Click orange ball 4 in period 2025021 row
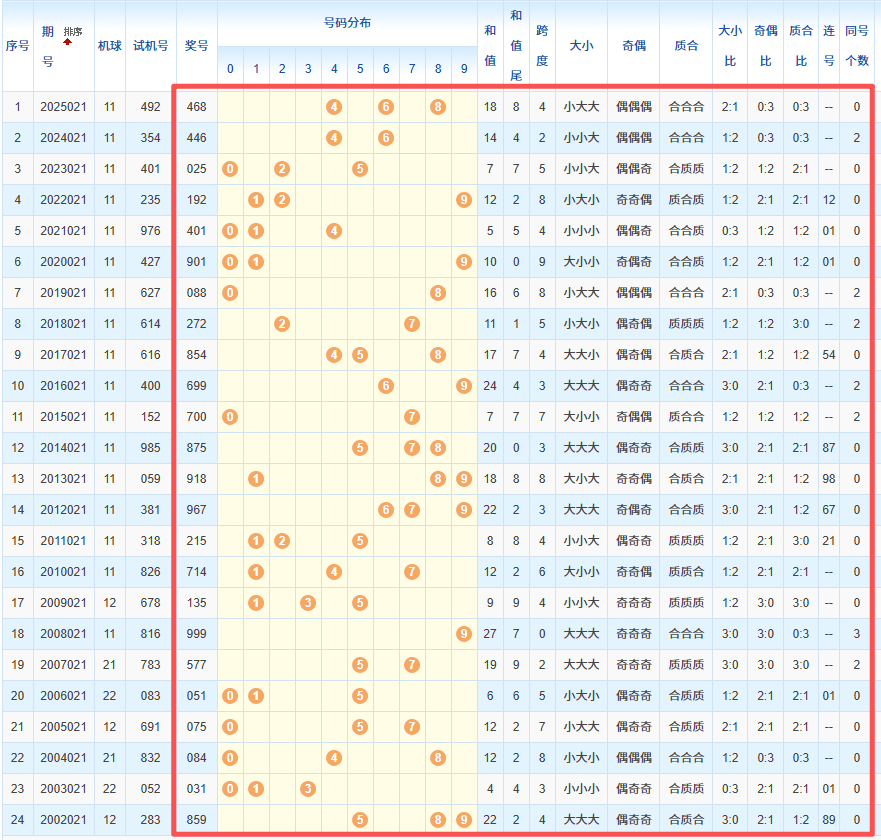This screenshot has height=840, width=881. pyautogui.click(x=334, y=106)
